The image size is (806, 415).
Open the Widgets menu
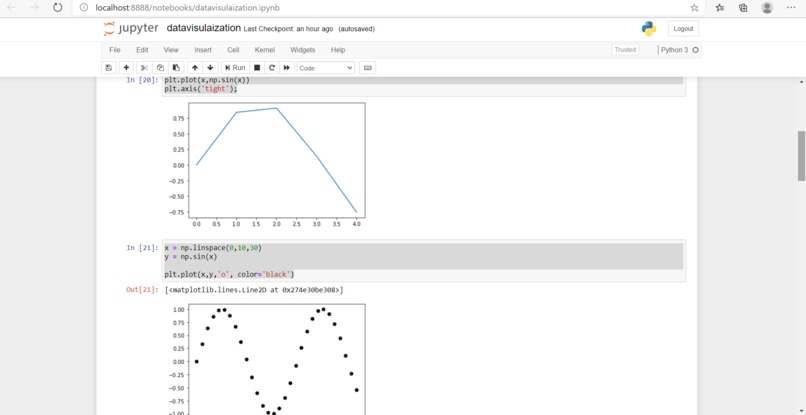(x=303, y=50)
